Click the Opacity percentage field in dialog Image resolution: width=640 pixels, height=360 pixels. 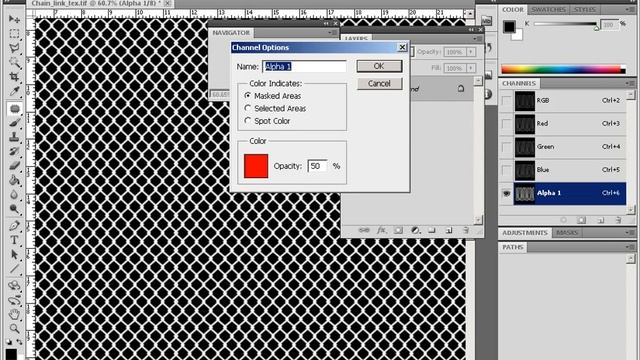click(318, 166)
